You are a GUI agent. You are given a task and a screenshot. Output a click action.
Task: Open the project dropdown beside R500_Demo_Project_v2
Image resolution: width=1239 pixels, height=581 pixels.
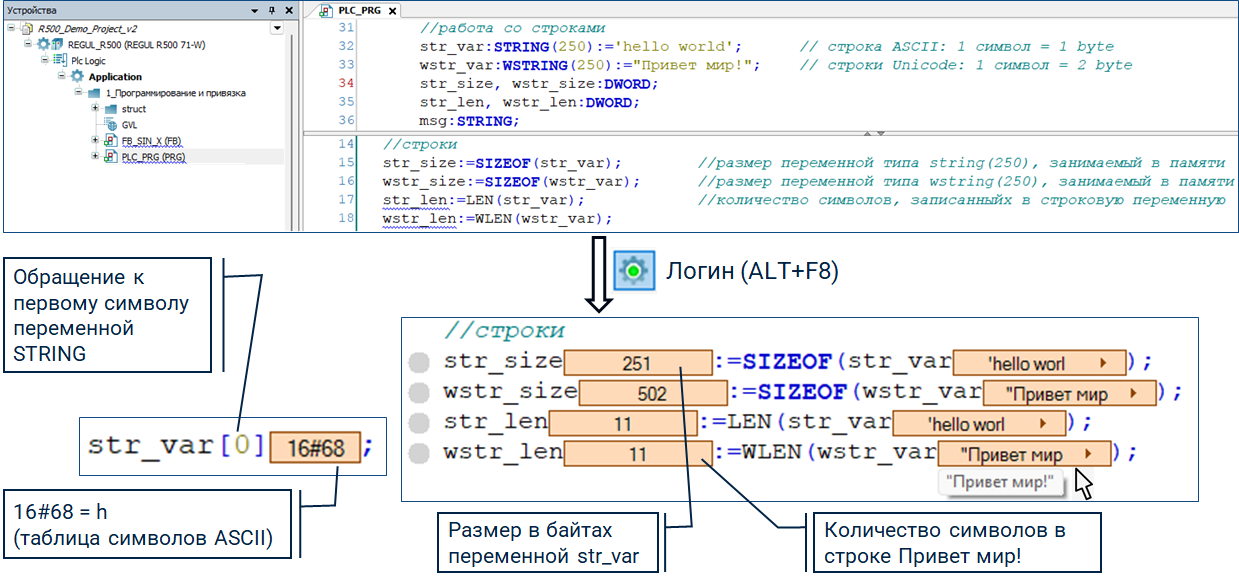[x=277, y=29]
